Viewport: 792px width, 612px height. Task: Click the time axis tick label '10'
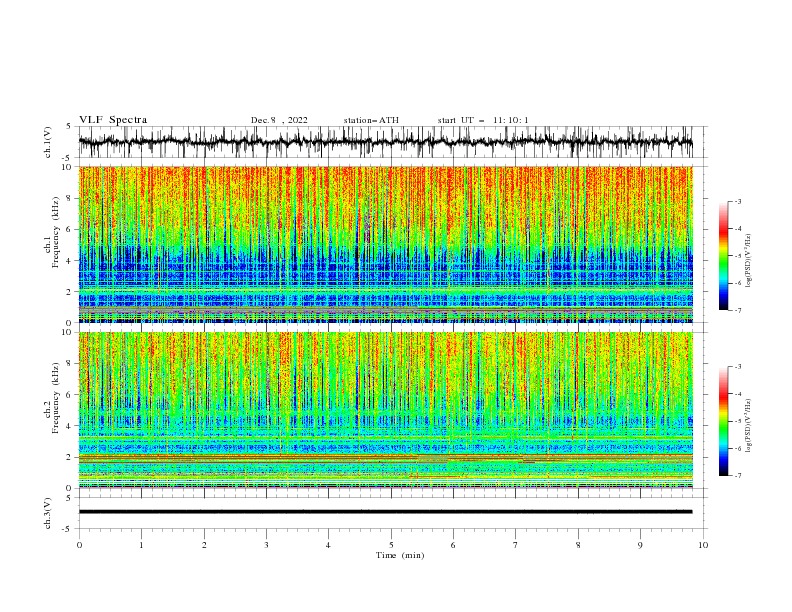pos(703,545)
